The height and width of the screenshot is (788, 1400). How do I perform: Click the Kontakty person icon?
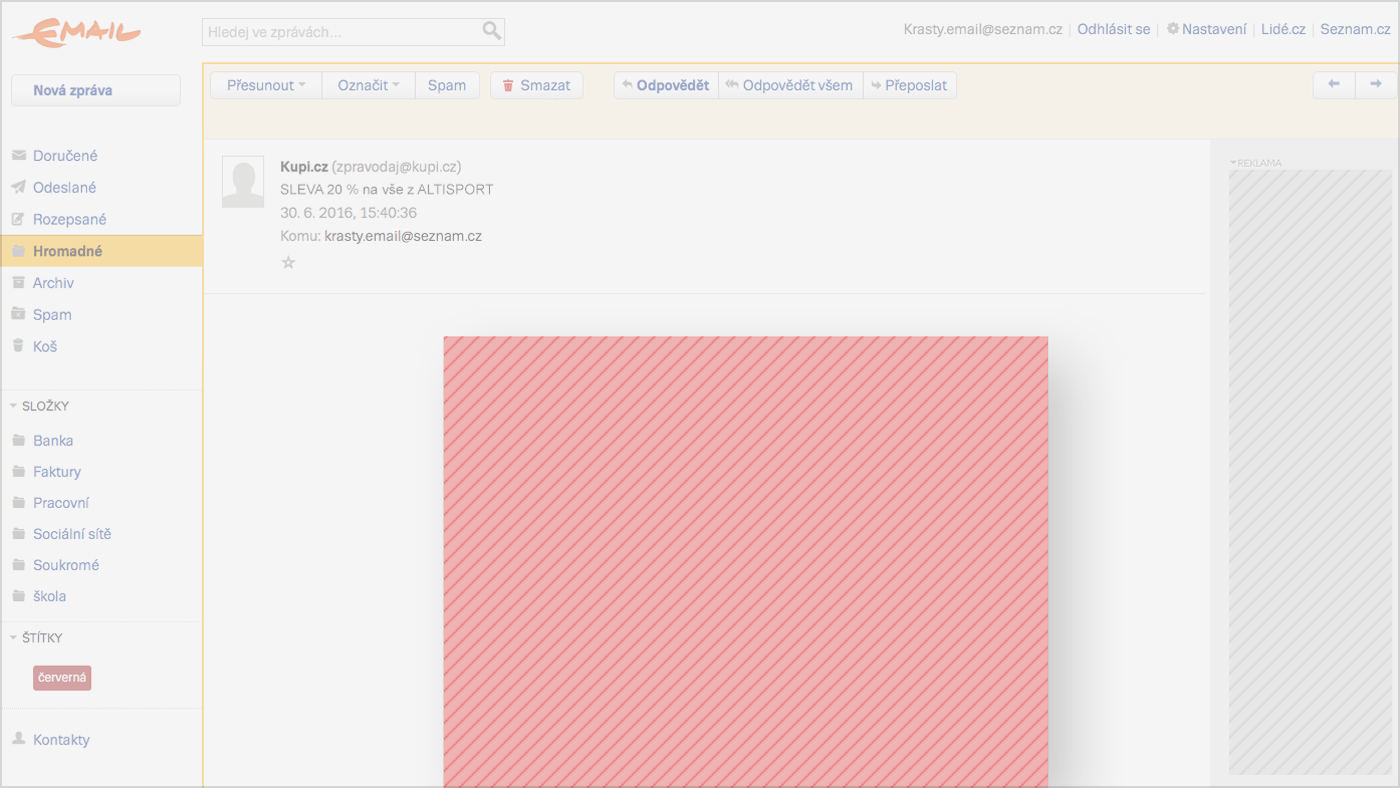[18, 739]
